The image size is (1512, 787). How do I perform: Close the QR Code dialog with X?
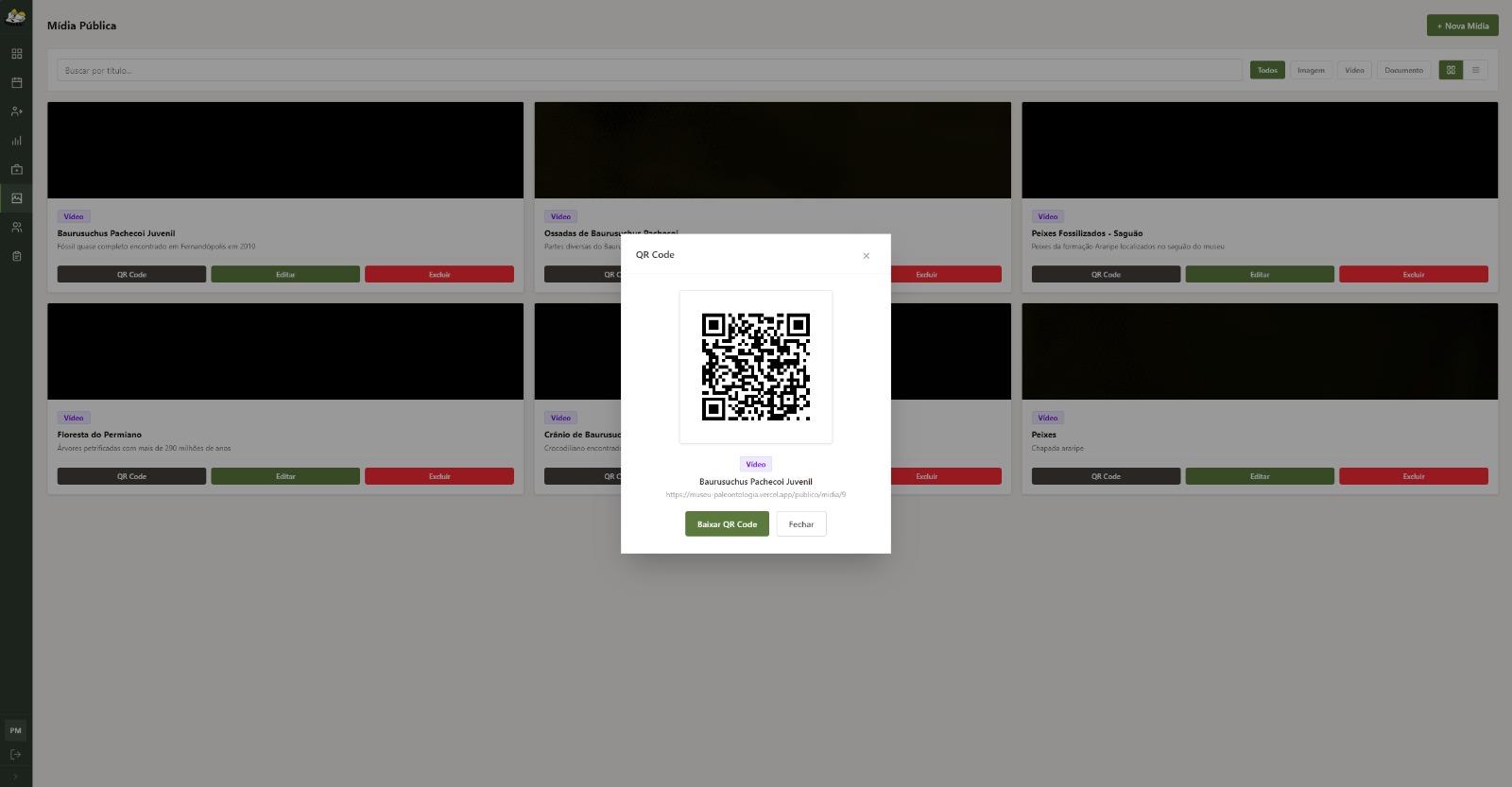866,256
